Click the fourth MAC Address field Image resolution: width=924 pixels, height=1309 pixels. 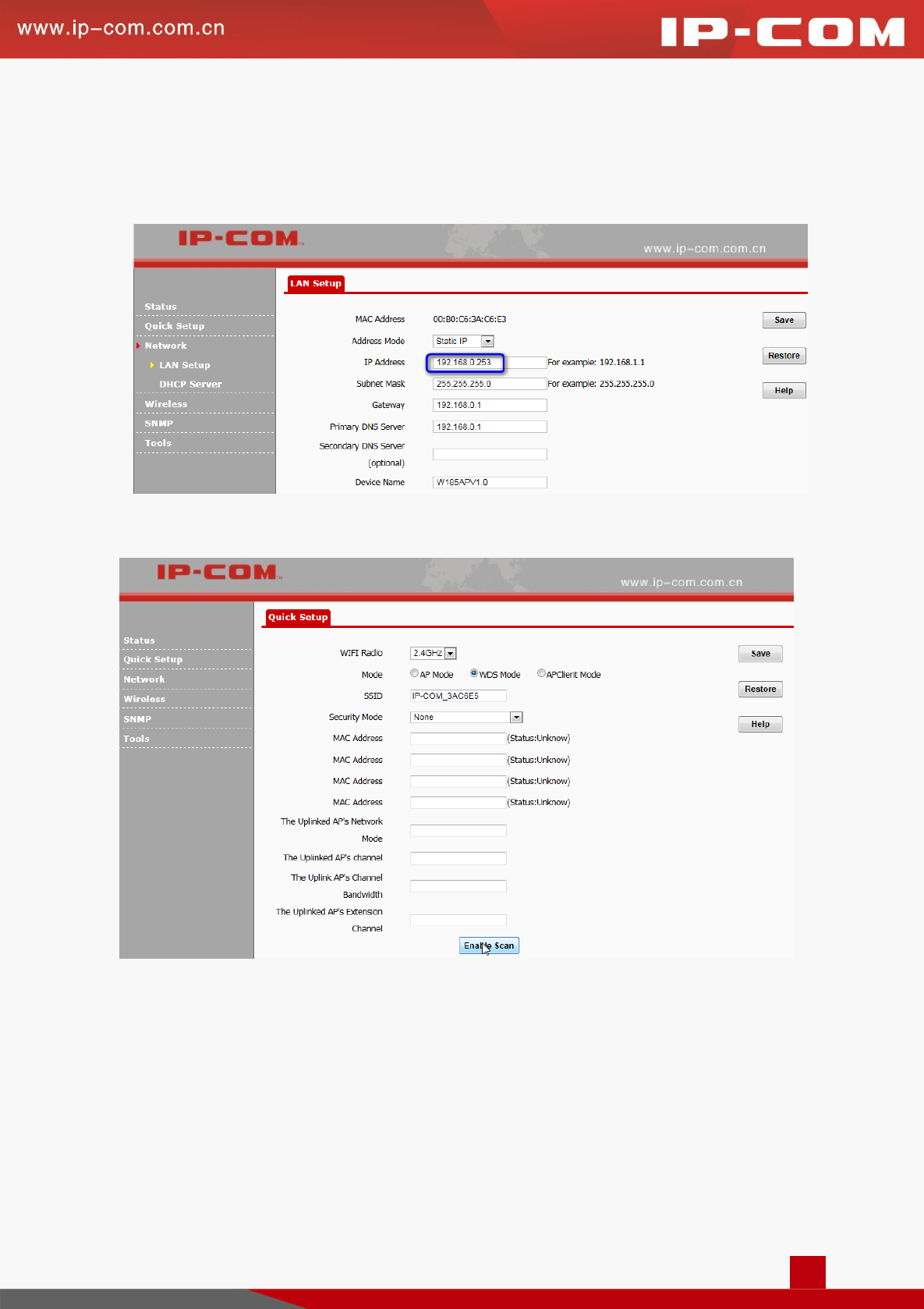[458, 802]
